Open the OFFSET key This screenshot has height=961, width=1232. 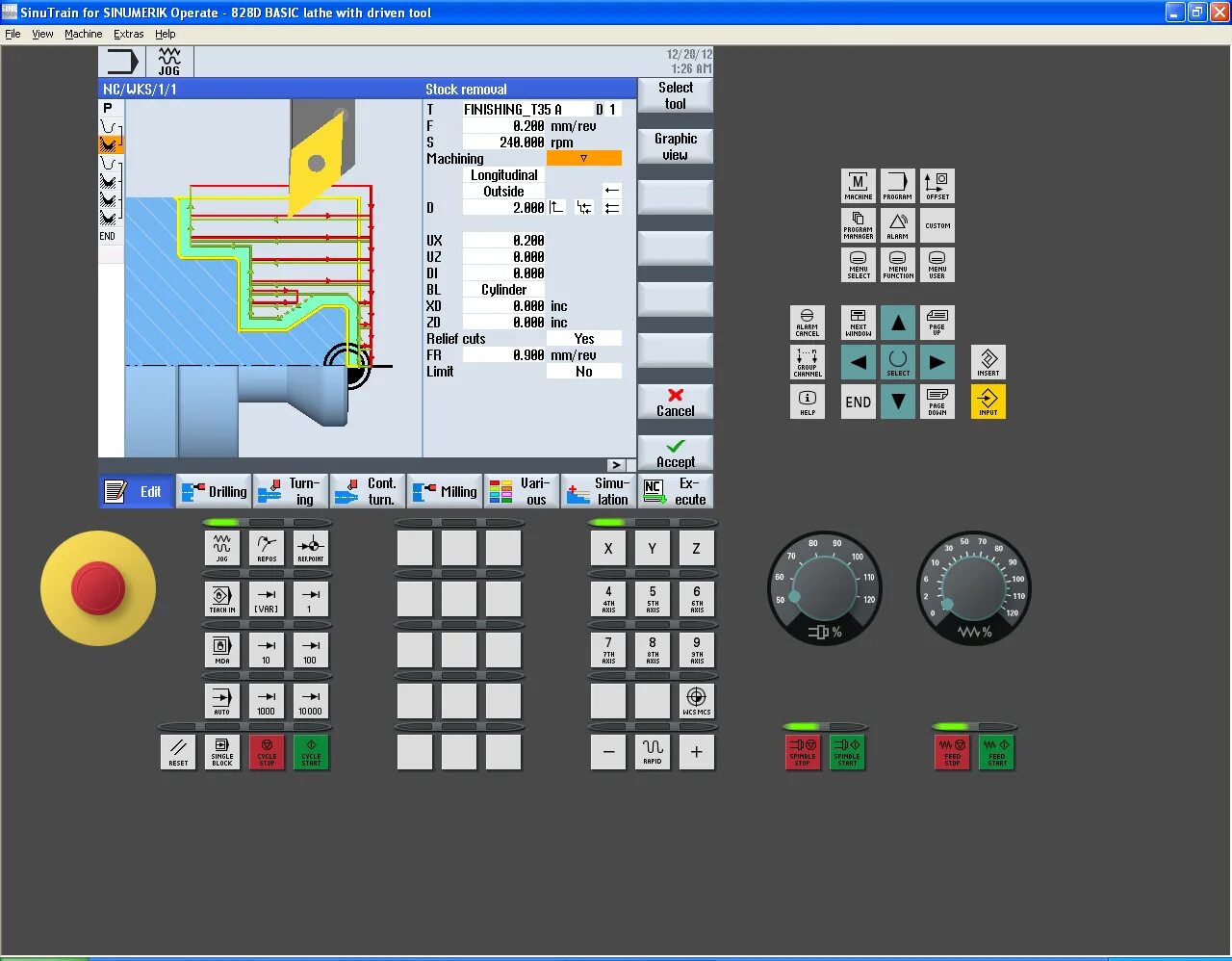(937, 186)
